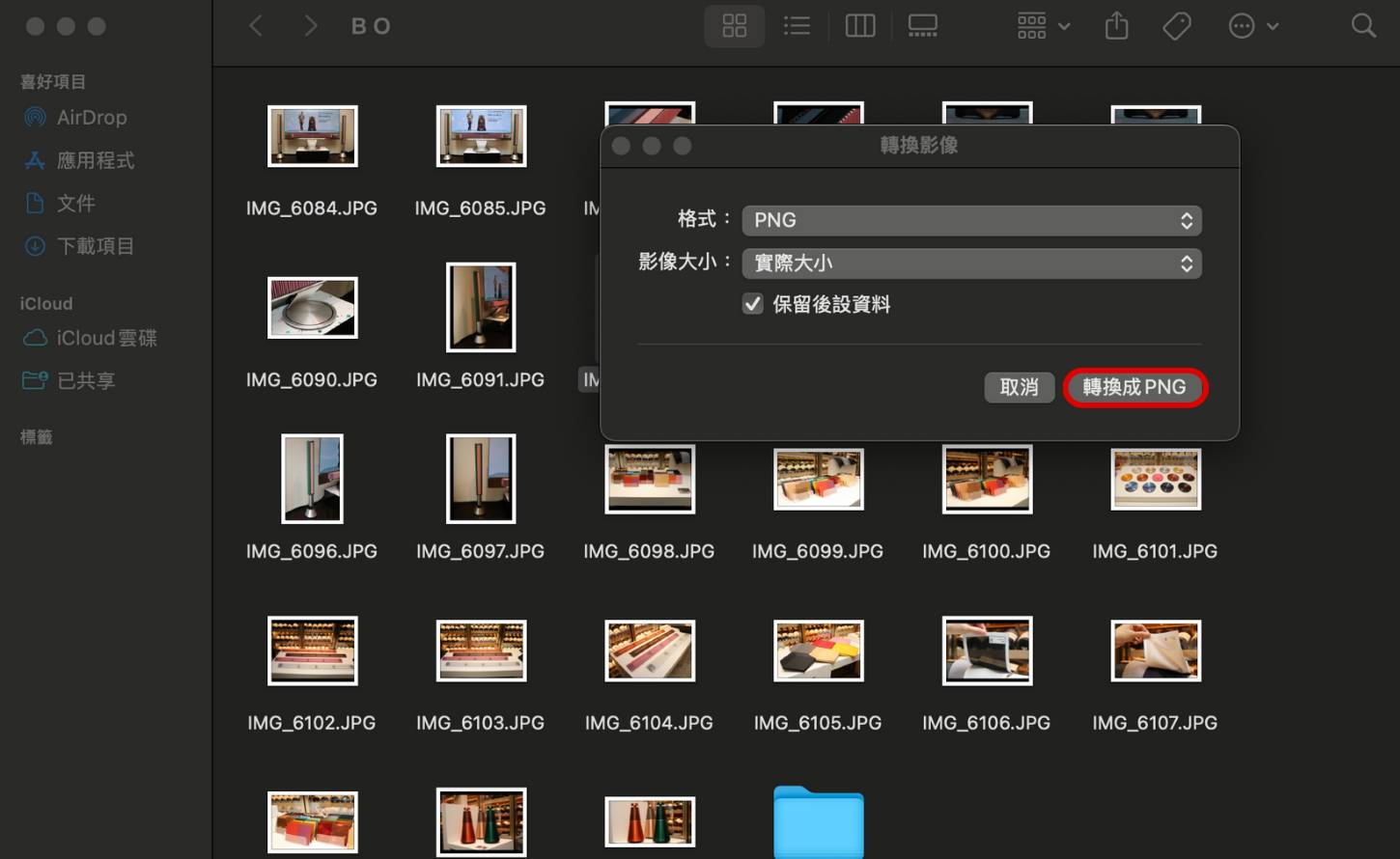Switch Finder to gallery view
The image size is (1400, 859).
click(x=923, y=26)
